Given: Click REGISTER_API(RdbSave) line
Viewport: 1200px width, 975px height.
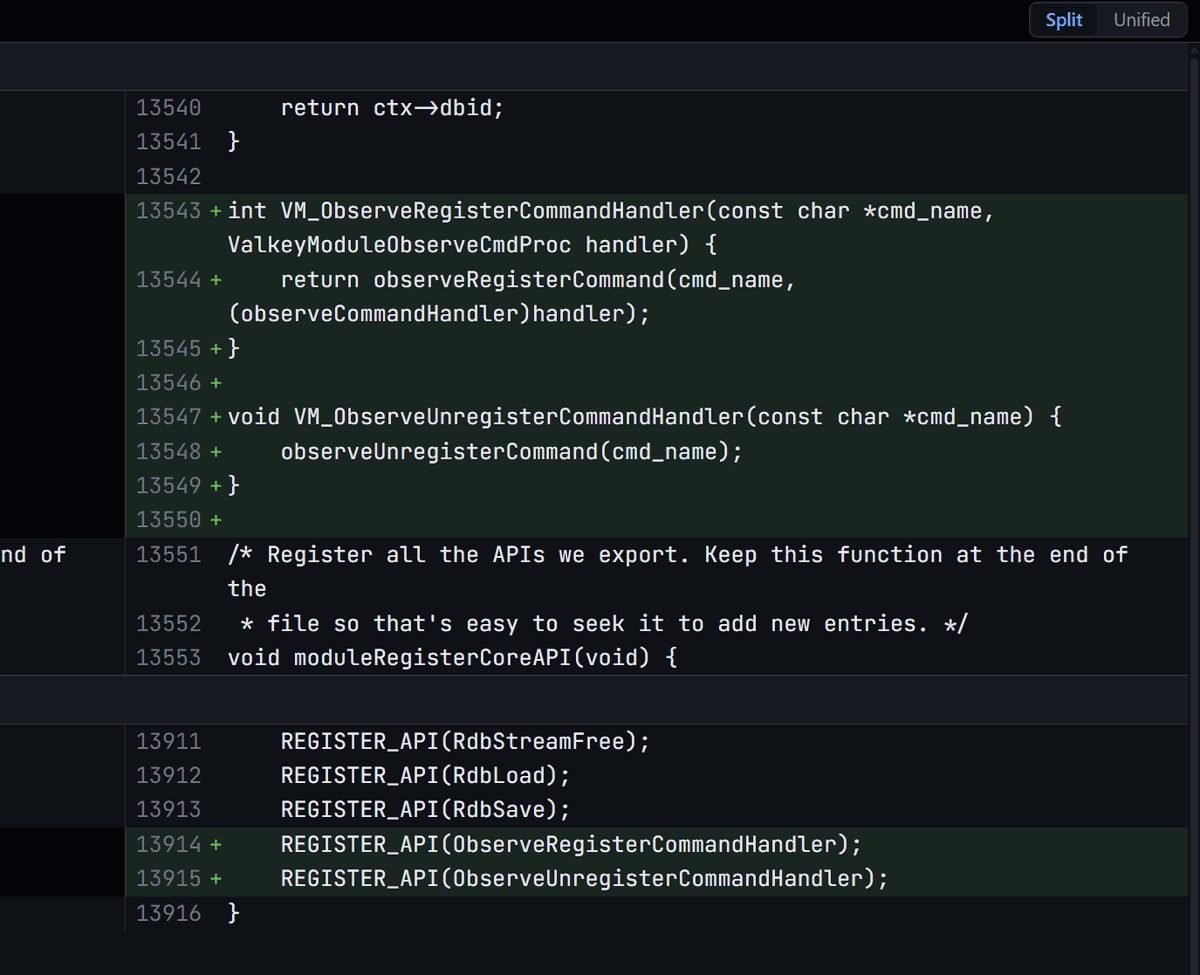Looking at the screenshot, I should click(426, 810).
